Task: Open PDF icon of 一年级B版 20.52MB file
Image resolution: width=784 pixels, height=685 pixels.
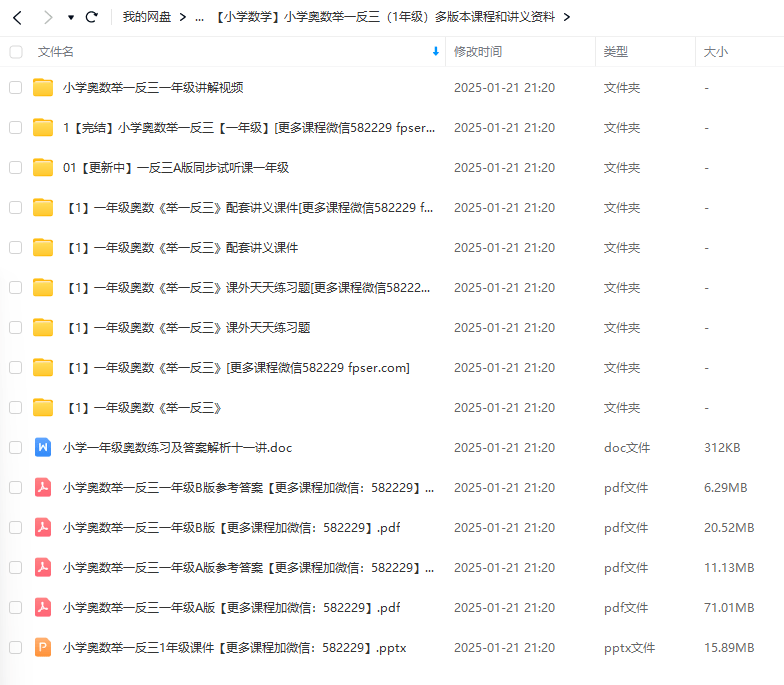Action: tap(43, 528)
